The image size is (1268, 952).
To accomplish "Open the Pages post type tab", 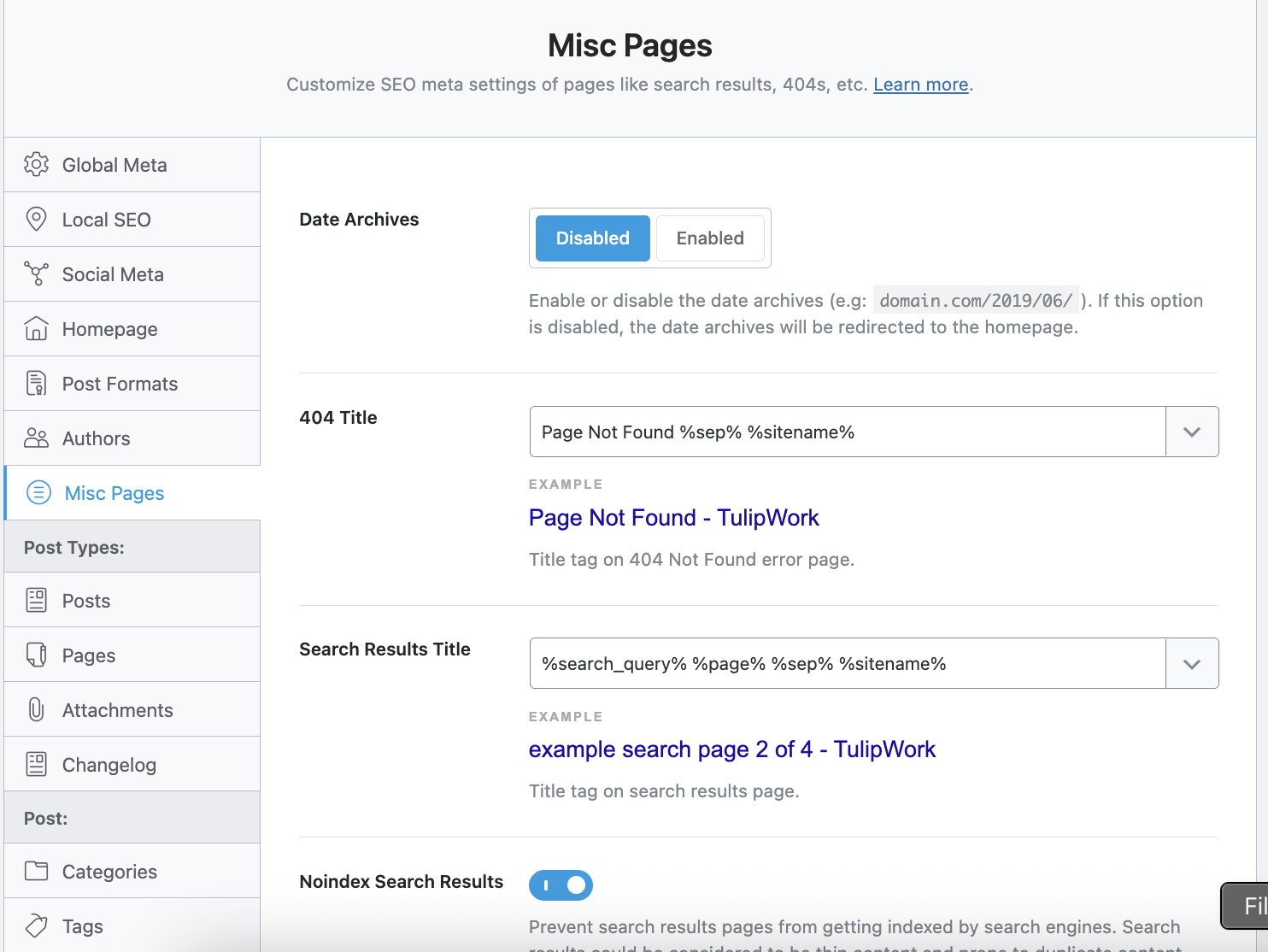I will [132, 655].
